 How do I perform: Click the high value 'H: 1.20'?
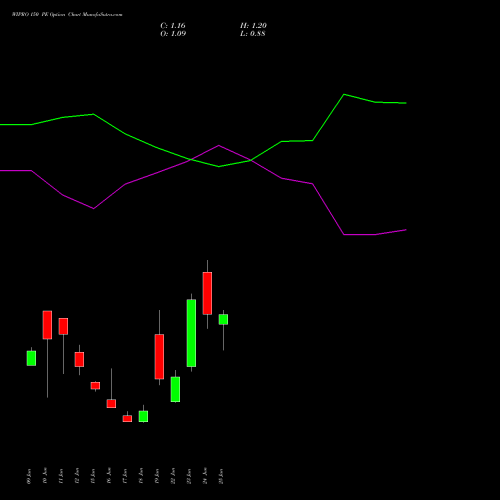pos(253,26)
